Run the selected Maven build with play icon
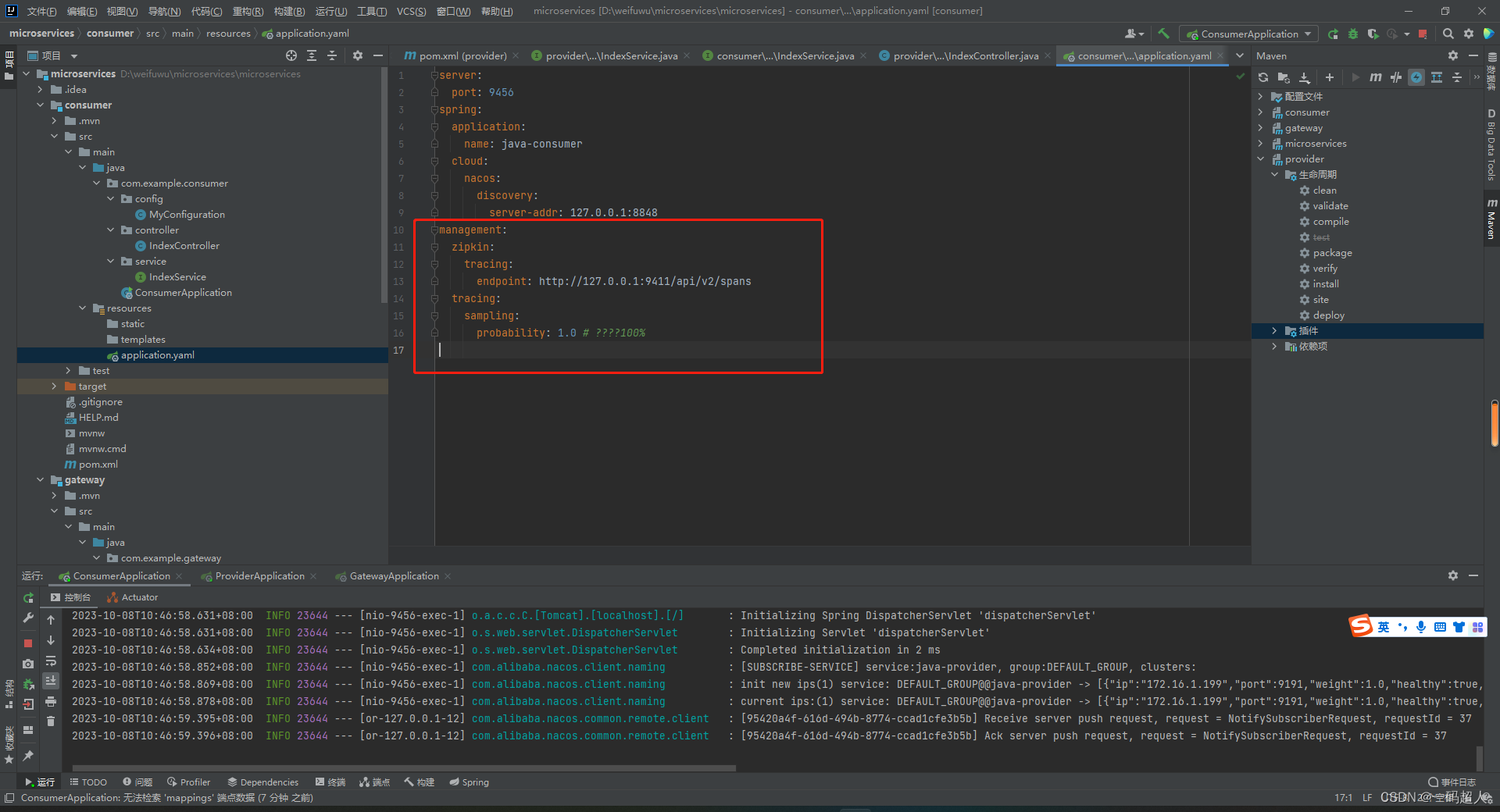This screenshot has width=1500, height=812. coord(1354,77)
